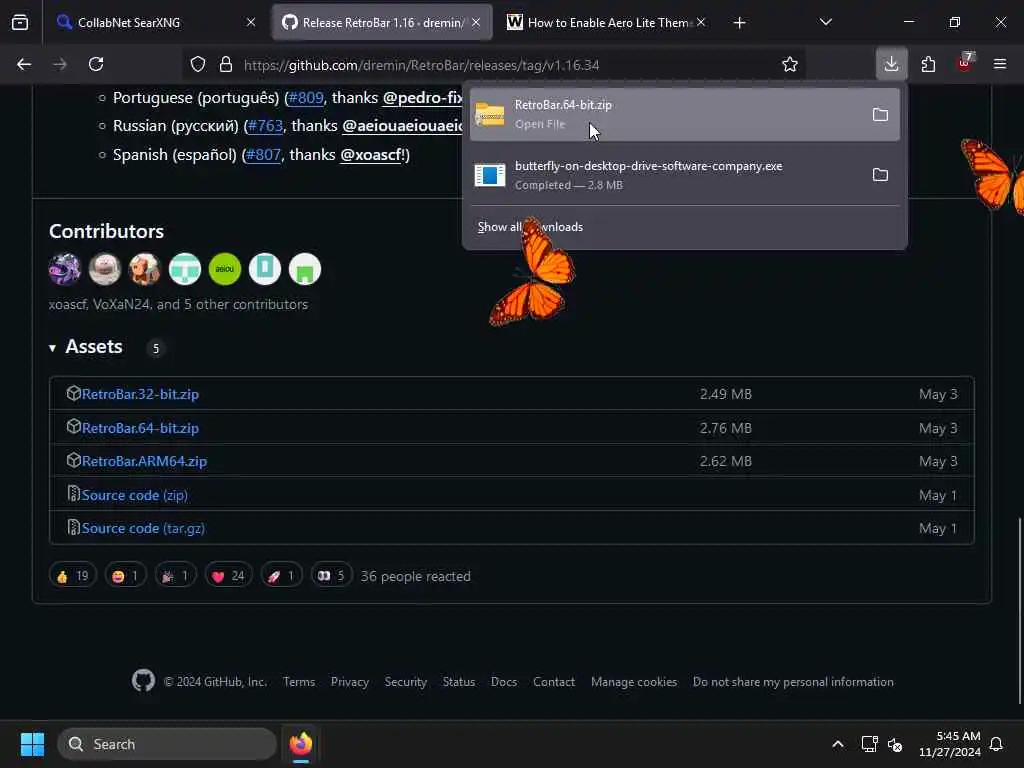Click the GitHub address bar URL
1024x768 pixels.
[x=421, y=65]
